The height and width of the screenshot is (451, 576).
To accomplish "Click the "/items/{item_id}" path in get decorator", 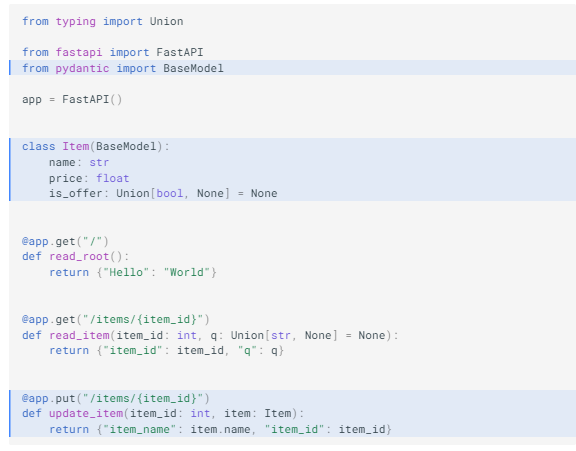I will point(143,320).
